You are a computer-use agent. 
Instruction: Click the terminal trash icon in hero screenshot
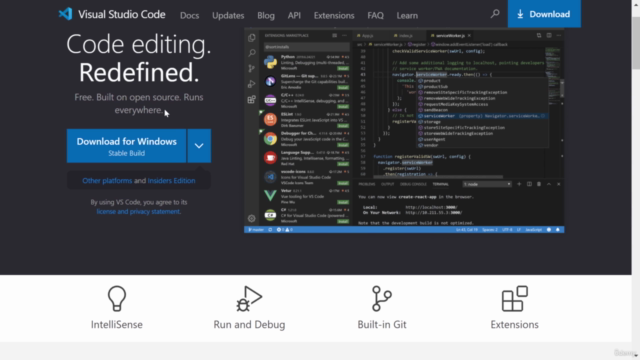click(x=539, y=184)
